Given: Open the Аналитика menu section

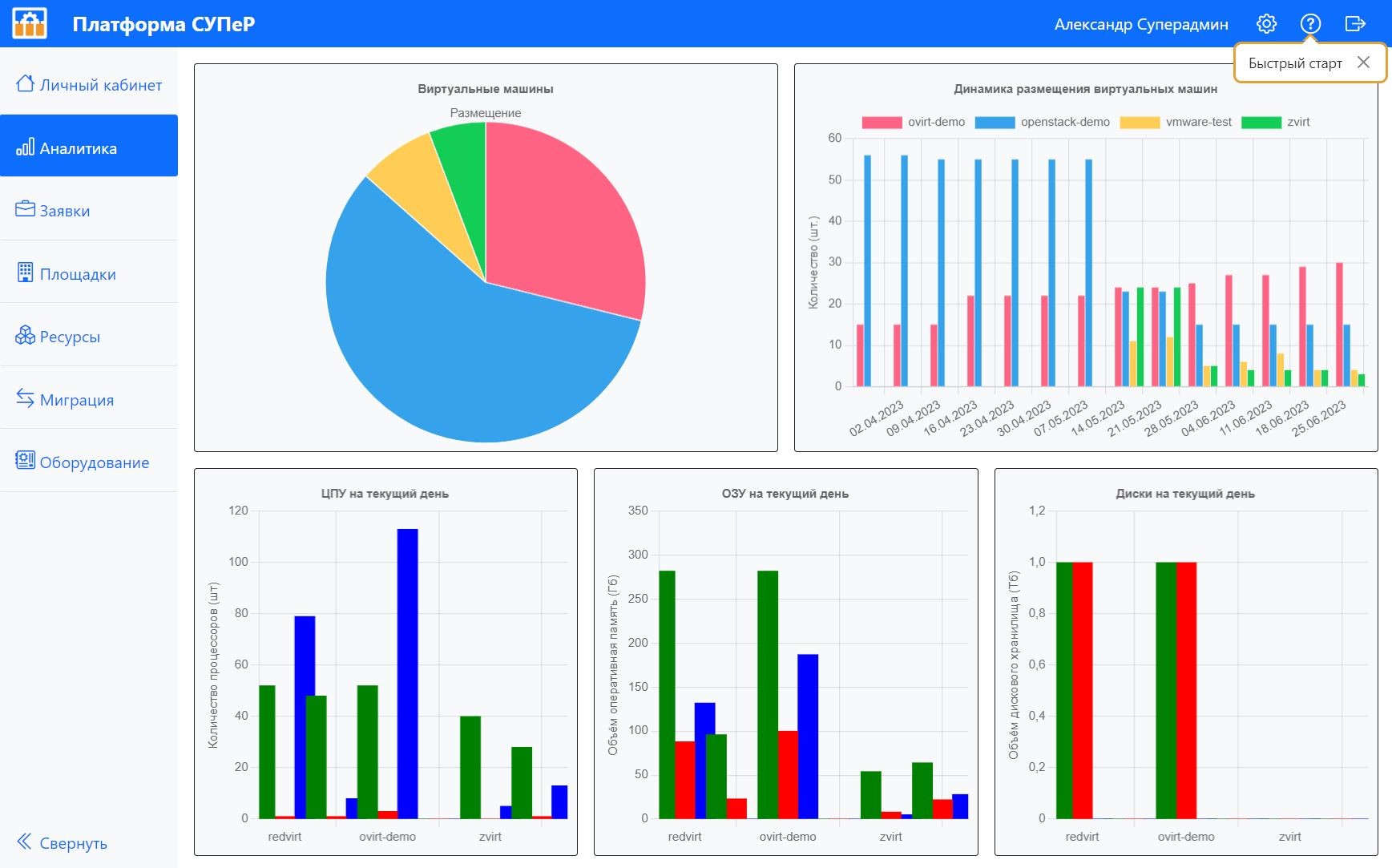Looking at the screenshot, I should click(x=78, y=148).
